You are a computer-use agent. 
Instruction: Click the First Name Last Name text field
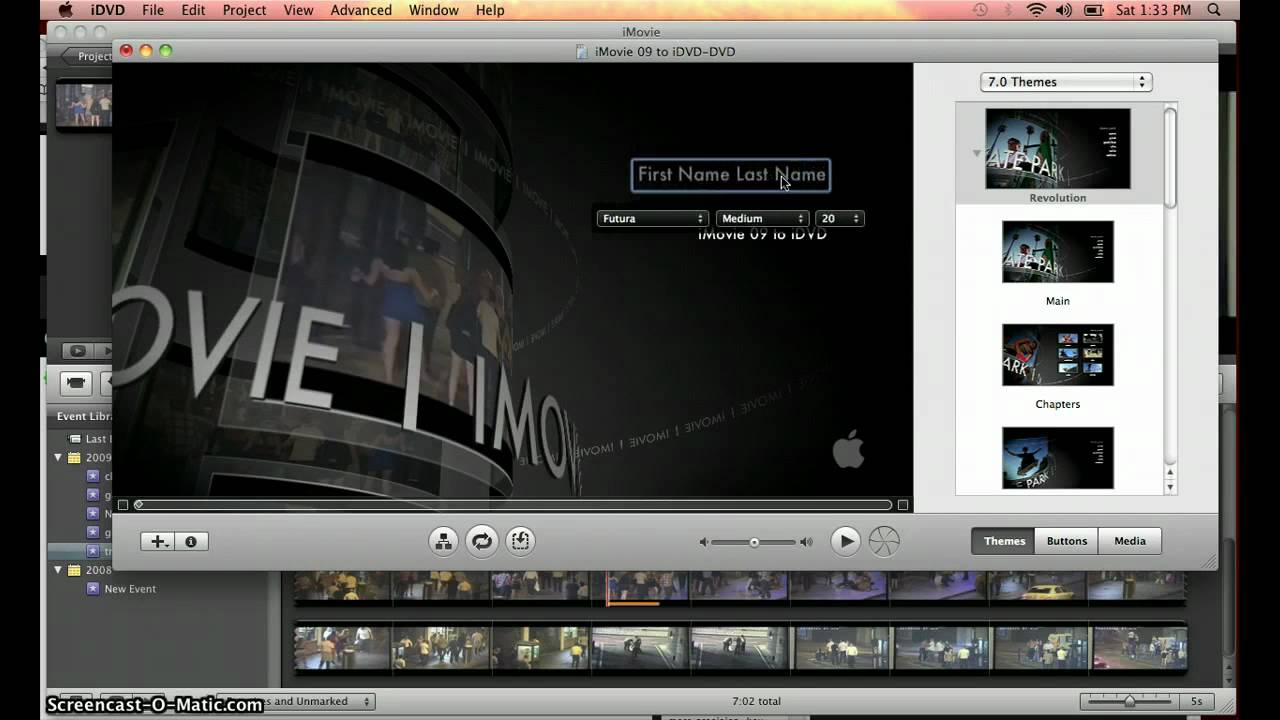point(731,175)
